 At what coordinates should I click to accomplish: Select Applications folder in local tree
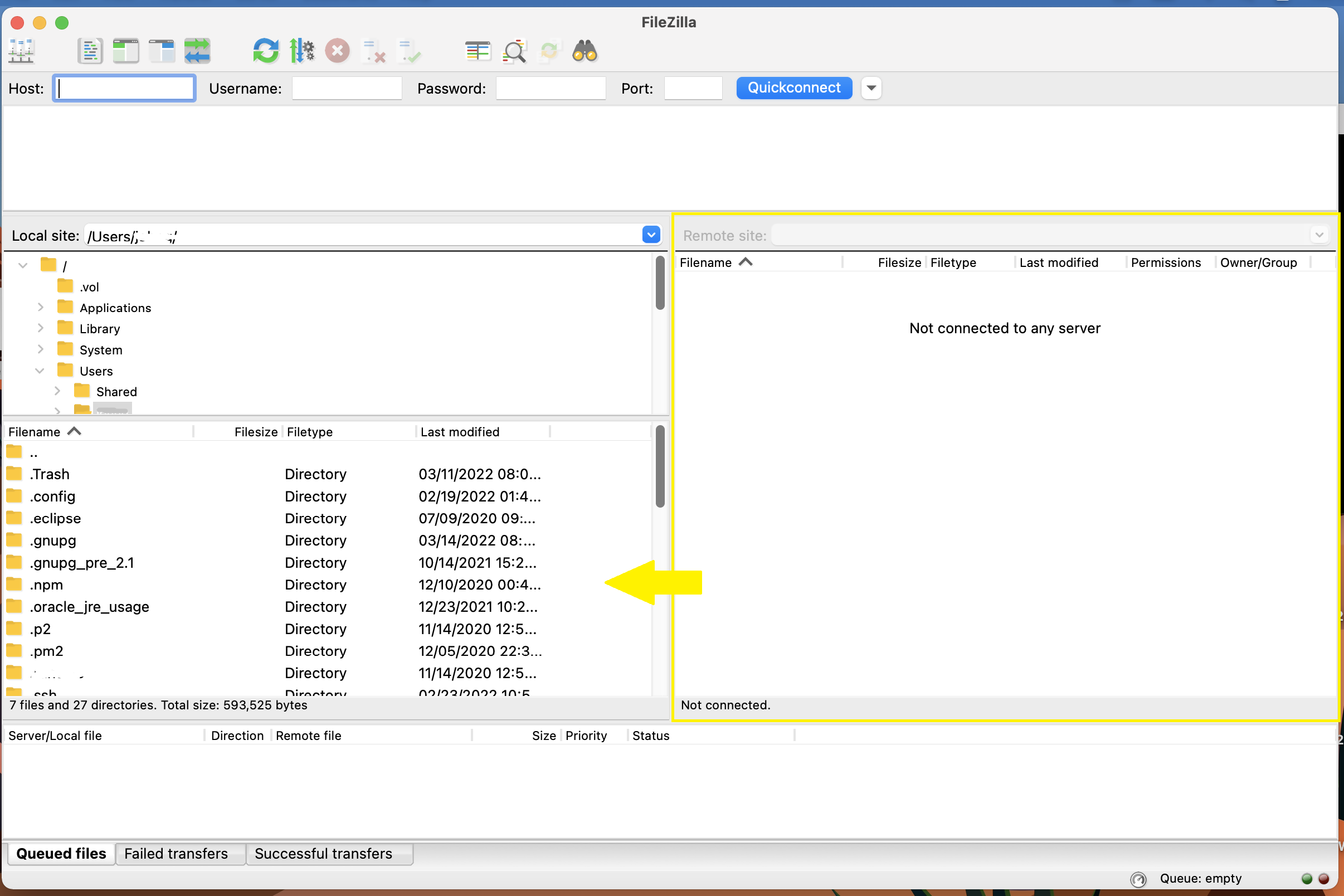pos(115,308)
